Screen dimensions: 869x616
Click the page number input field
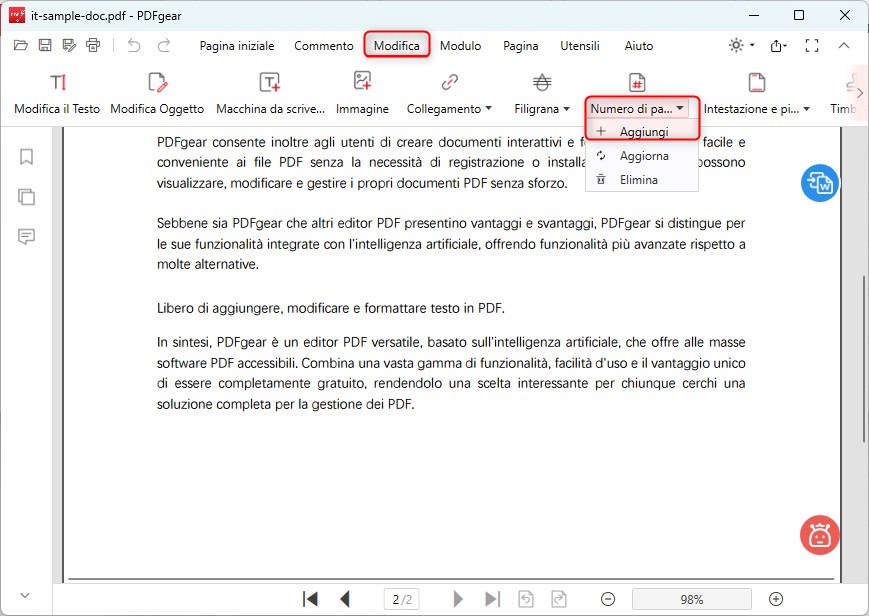tap(401, 598)
